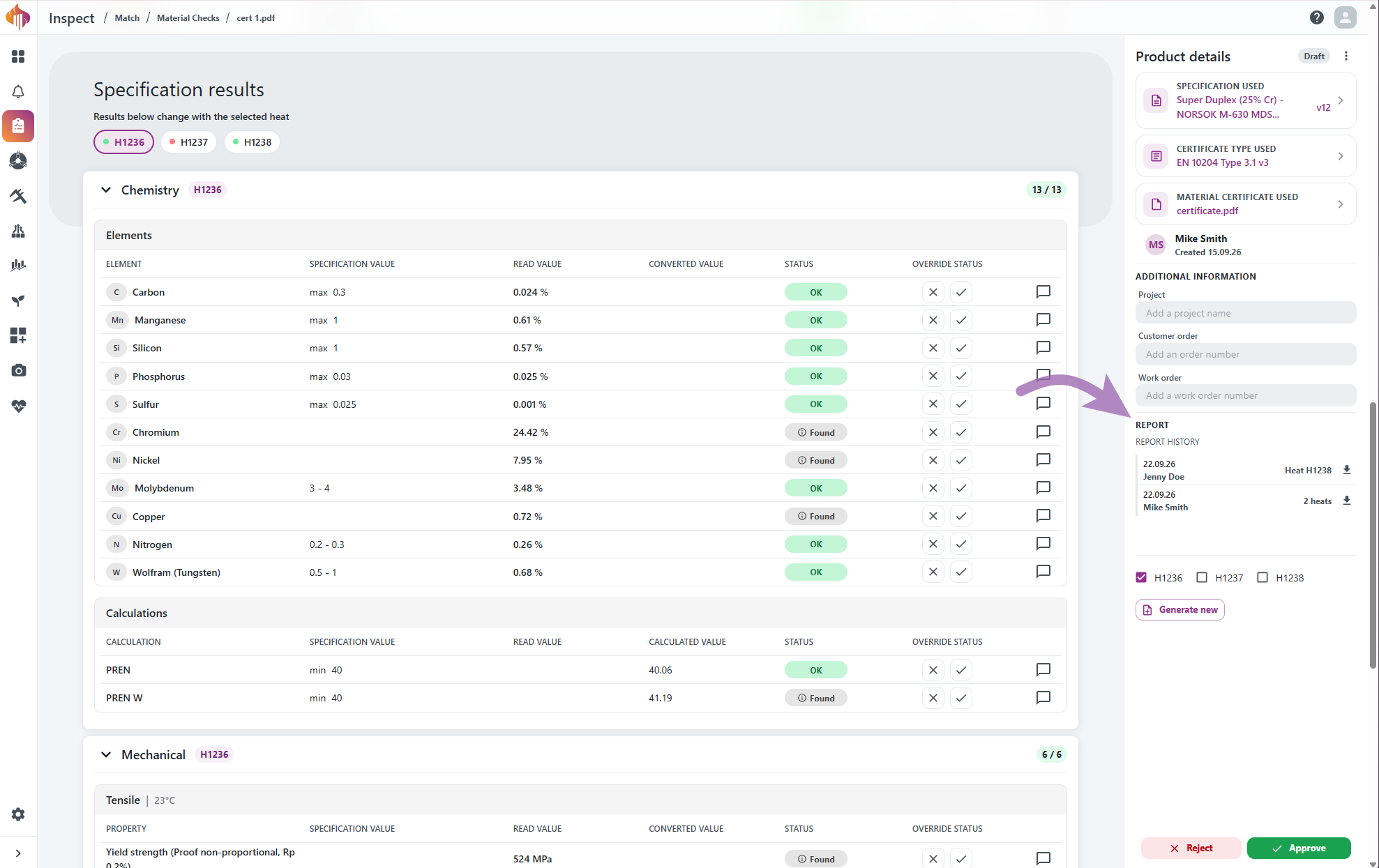Override Copper status as accepted
Viewport: 1379px width, 868px height.
tap(961, 516)
